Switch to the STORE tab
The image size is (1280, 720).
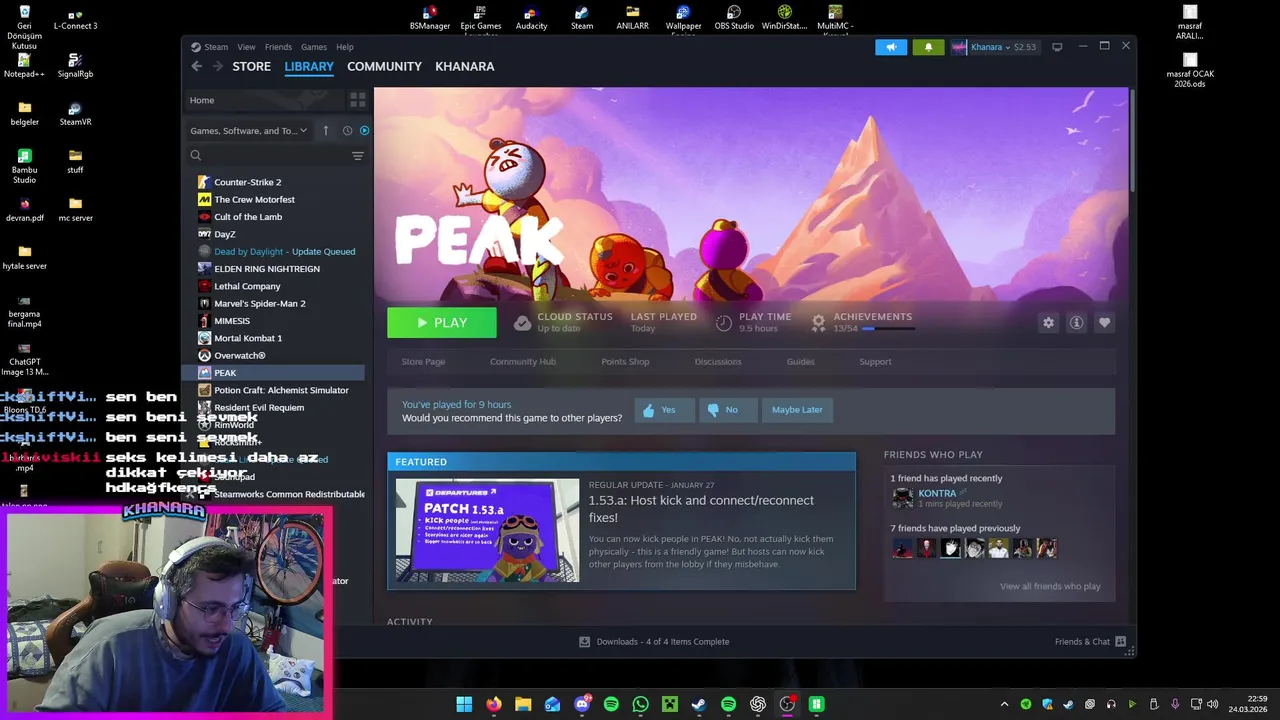pos(252,66)
